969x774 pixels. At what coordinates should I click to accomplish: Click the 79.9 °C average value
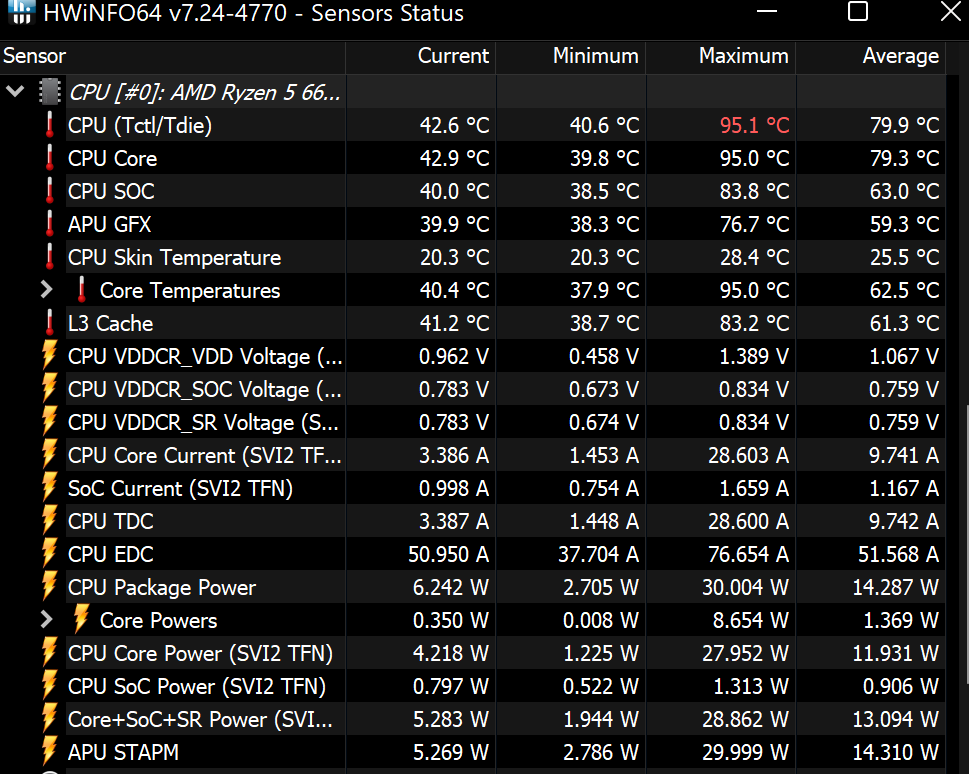(905, 125)
